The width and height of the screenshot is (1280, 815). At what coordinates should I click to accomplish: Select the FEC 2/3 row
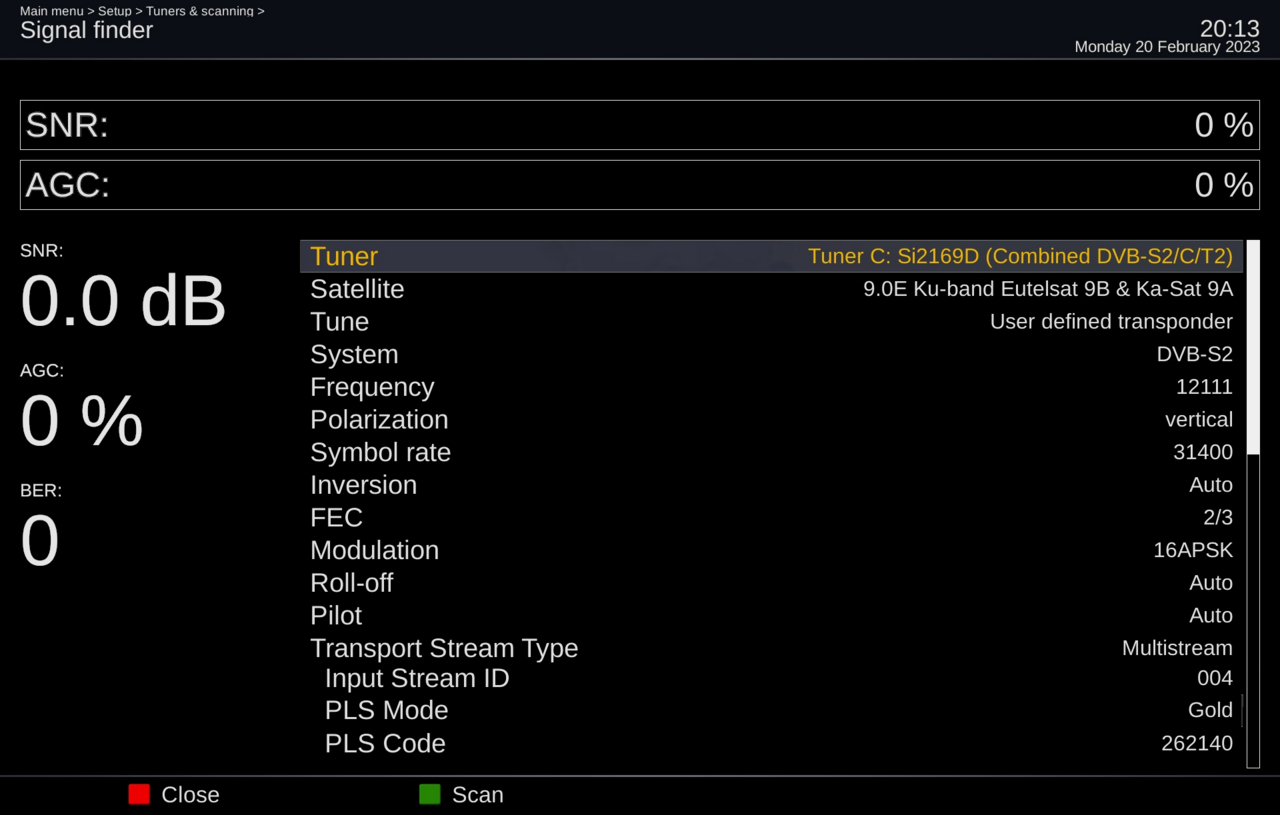pos(770,517)
